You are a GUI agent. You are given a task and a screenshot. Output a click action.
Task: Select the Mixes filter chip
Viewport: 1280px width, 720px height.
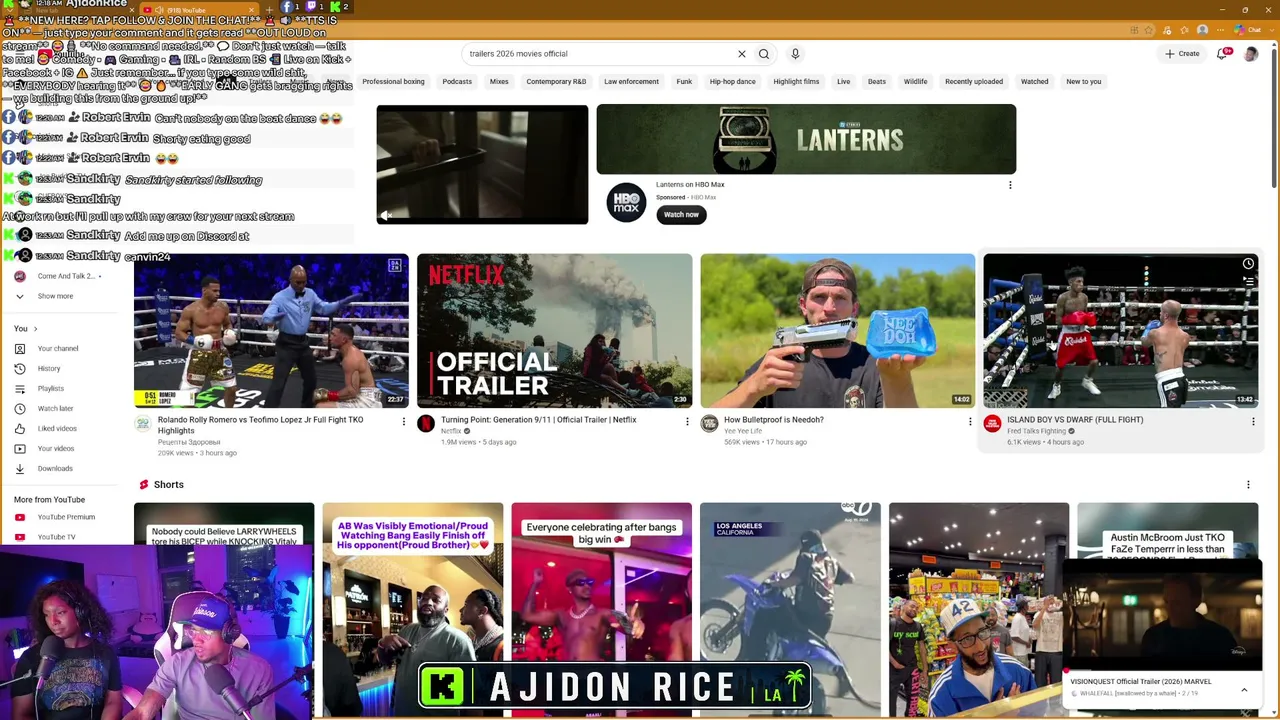point(499,82)
